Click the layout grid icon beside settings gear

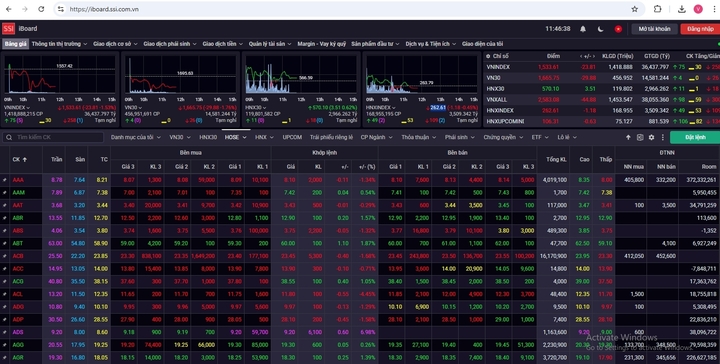pos(640,137)
